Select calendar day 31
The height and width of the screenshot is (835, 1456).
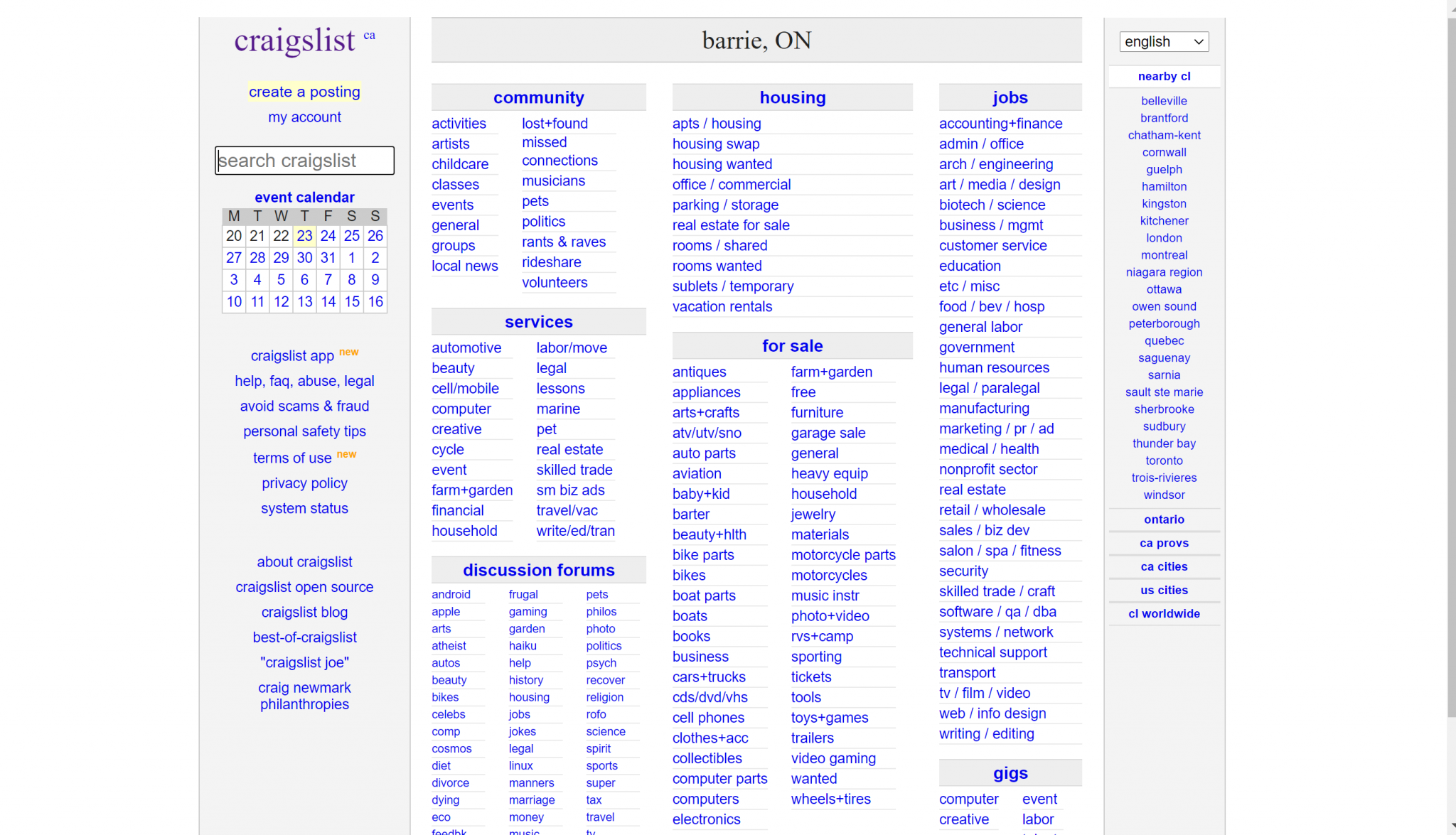(x=328, y=258)
